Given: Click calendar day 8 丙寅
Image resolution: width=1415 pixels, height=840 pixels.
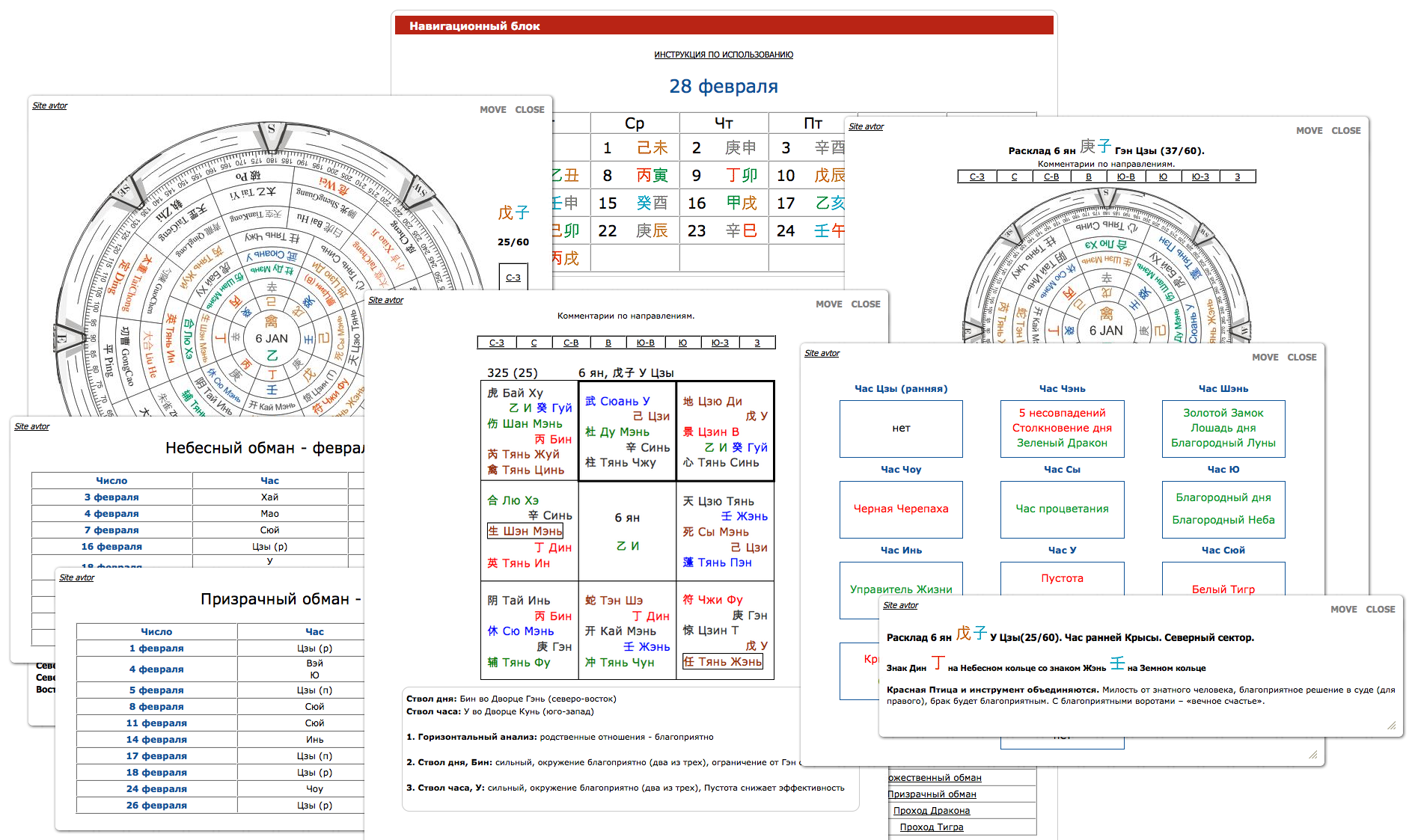Looking at the screenshot, I should [635, 175].
